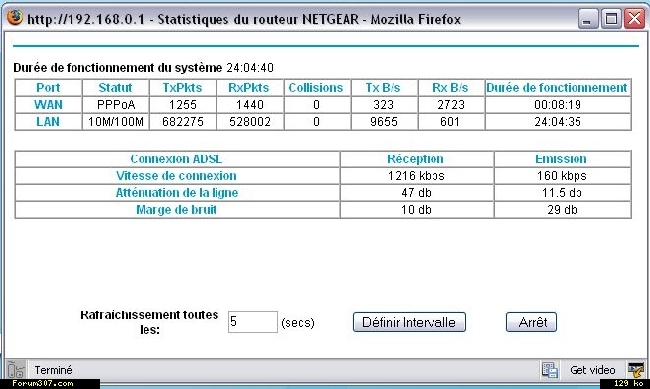Click the Atténuation de la ligne label
The image size is (650, 389).
pyautogui.click(x=177, y=192)
